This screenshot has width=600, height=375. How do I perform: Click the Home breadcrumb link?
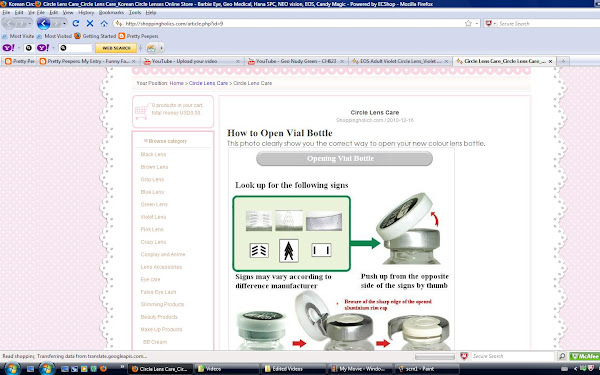tap(176, 83)
